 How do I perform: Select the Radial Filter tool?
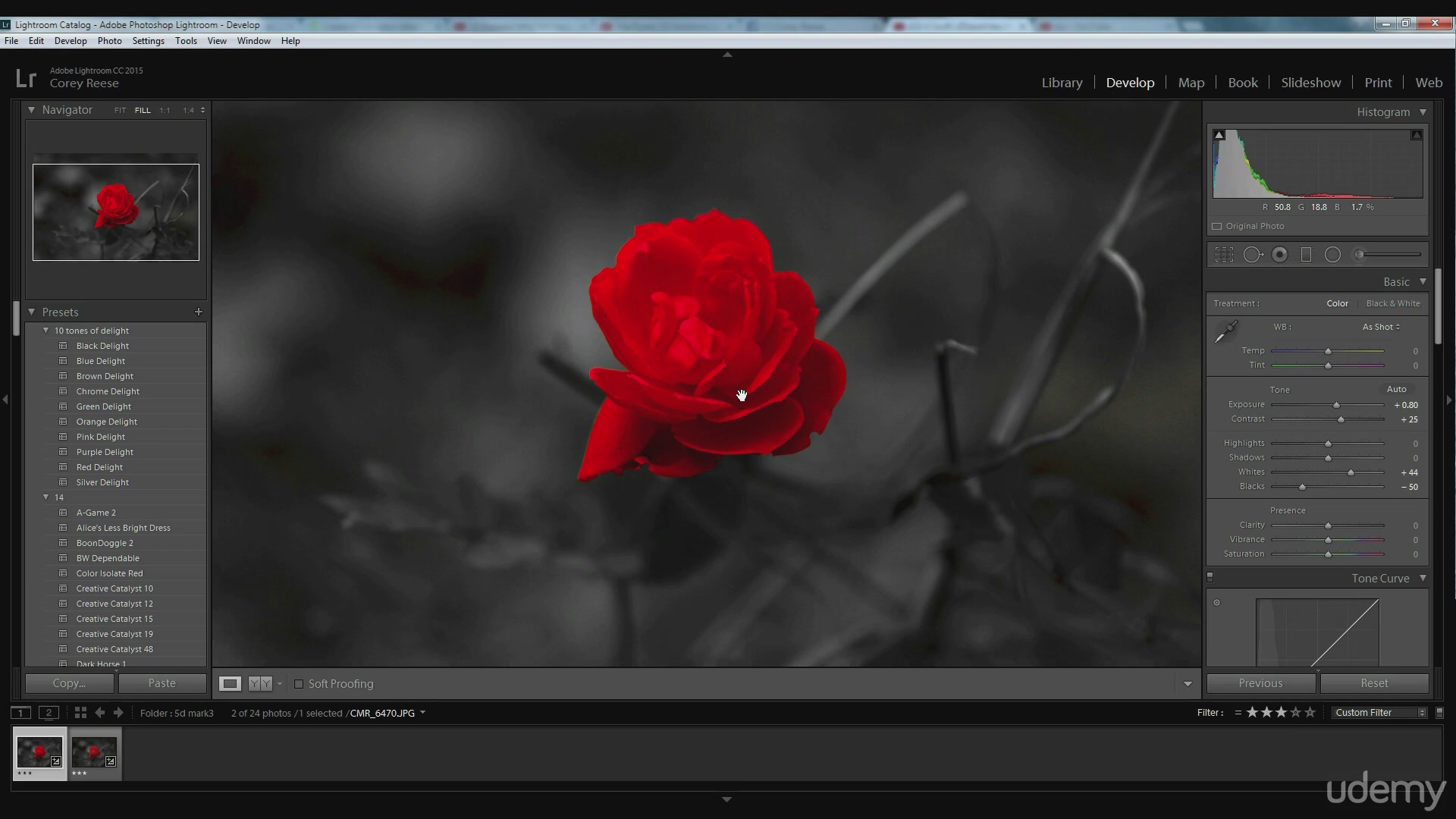point(1332,255)
